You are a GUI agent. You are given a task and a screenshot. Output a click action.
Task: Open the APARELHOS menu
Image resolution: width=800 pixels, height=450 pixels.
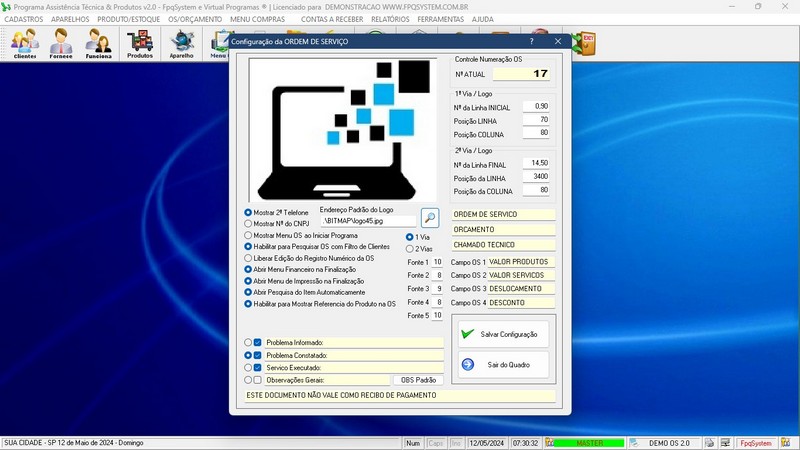tap(70, 19)
